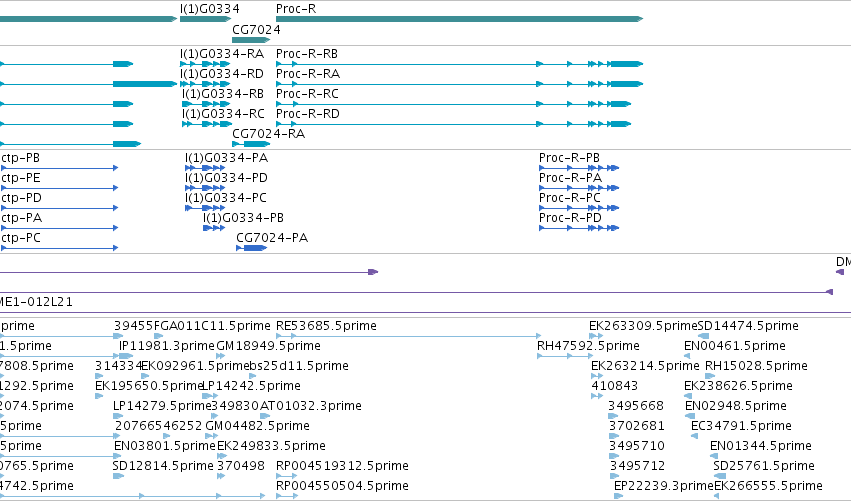Select the ctp-PD protein label

[x=21, y=198]
